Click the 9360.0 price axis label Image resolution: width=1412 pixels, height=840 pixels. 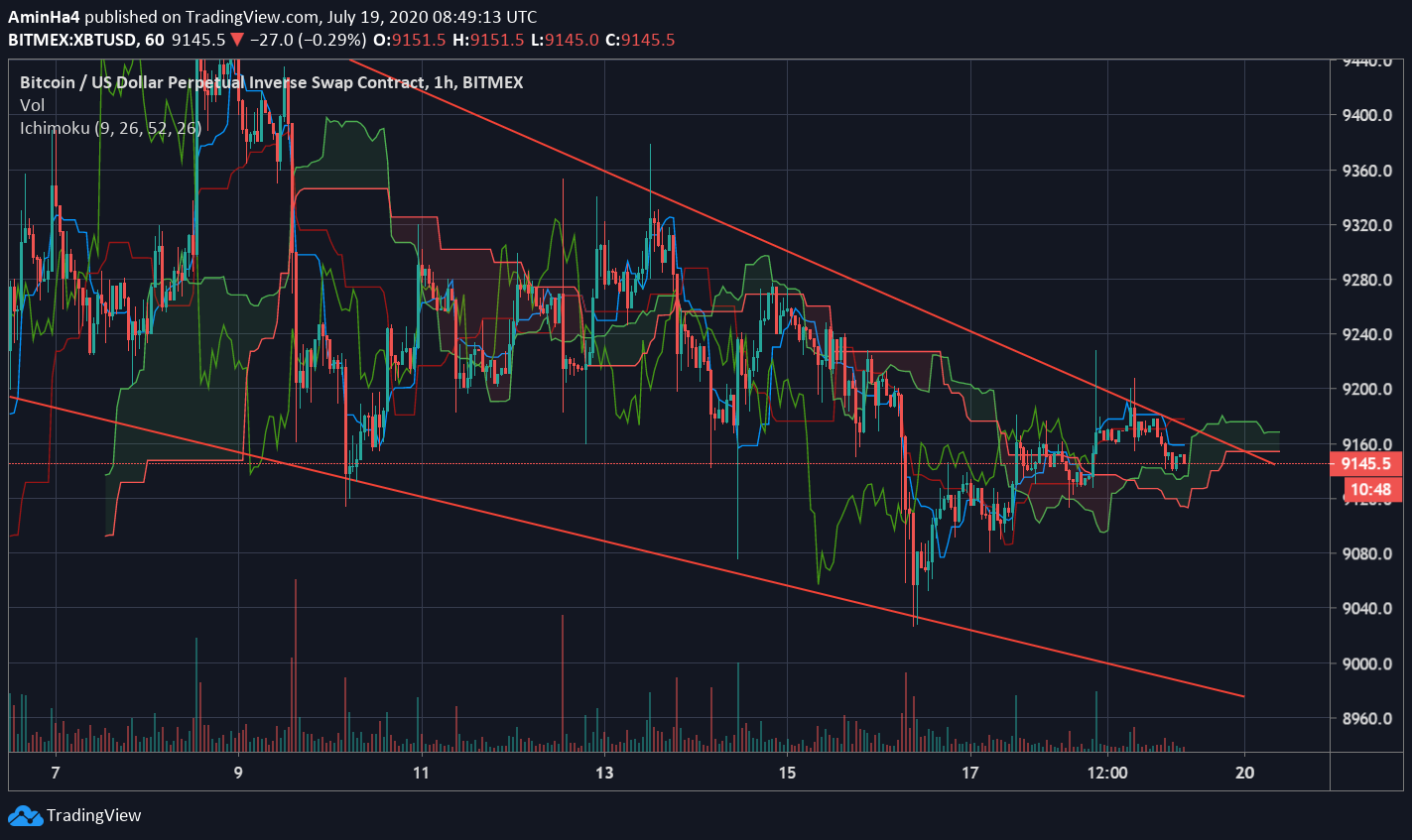pos(1365,171)
